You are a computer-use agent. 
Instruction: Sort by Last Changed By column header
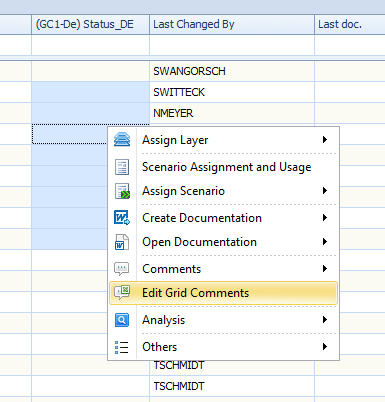pos(232,24)
